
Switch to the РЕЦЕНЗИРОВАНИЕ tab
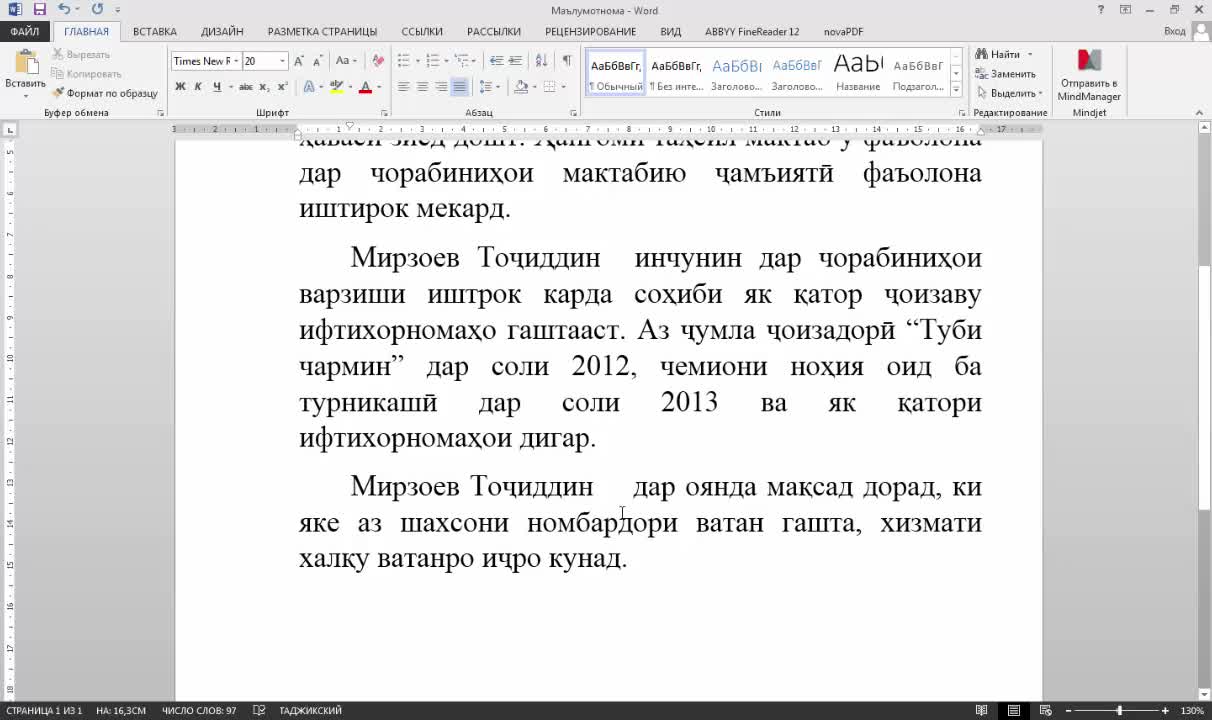[590, 32]
